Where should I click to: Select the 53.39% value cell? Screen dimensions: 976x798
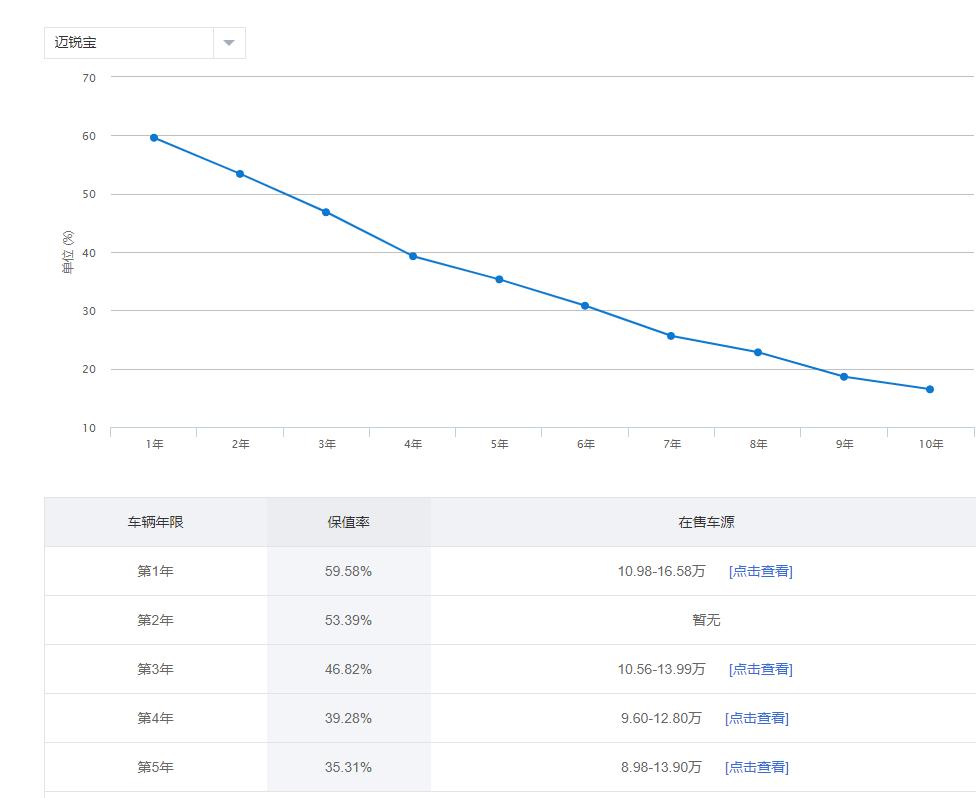(348, 620)
